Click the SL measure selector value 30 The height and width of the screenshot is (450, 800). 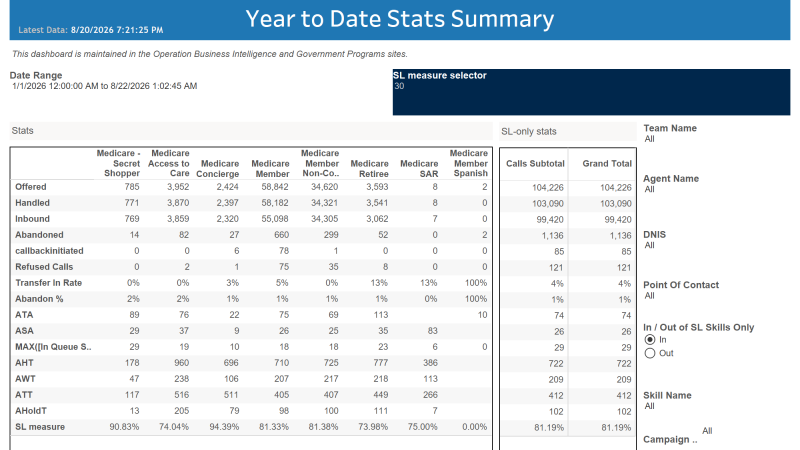(399, 86)
